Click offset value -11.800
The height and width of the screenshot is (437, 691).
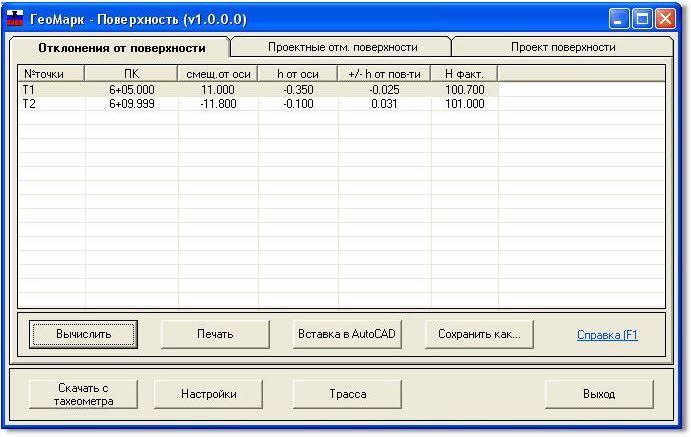218,104
